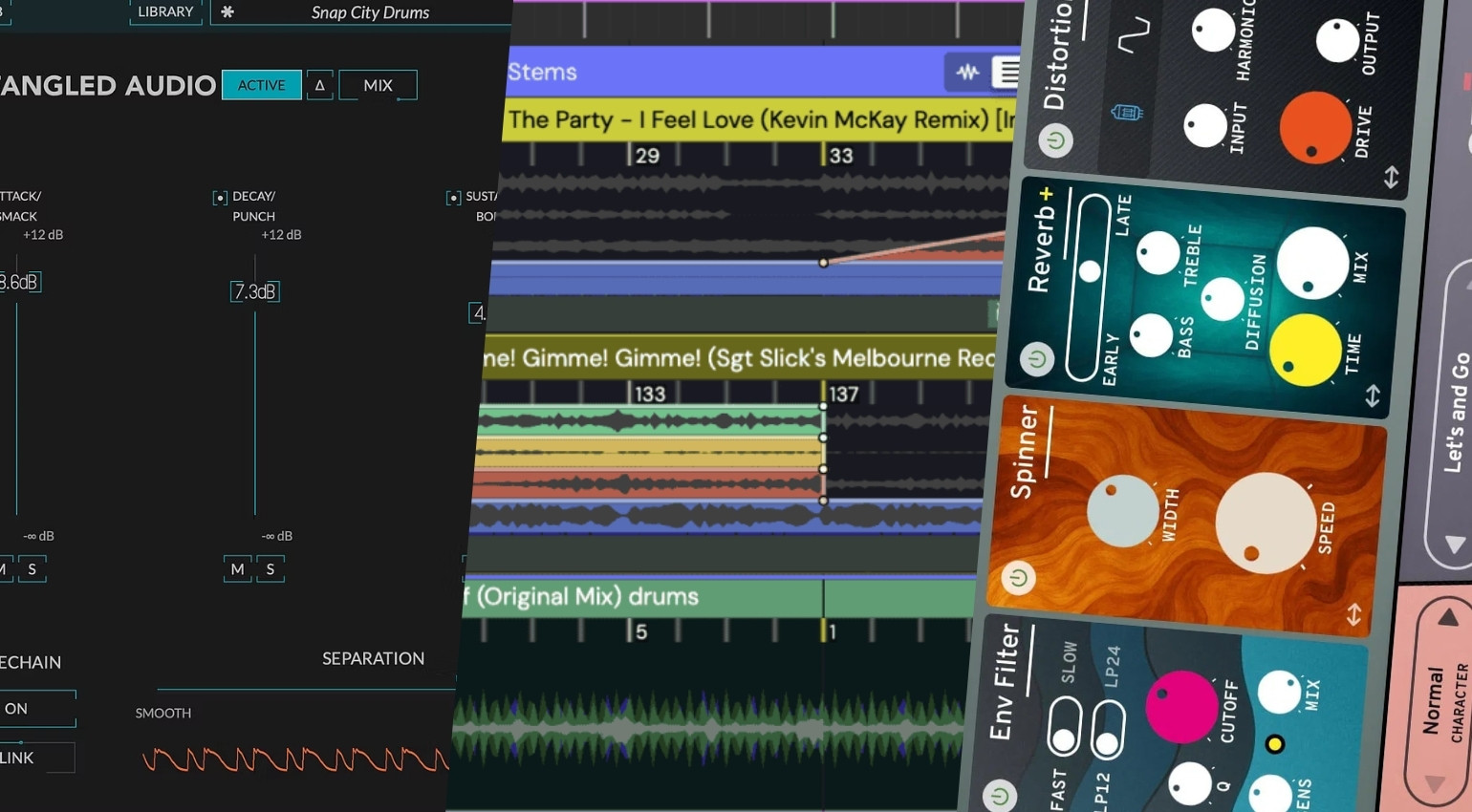The height and width of the screenshot is (812, 1472).
Task: Click the power icon on the Spinner module
Action: (1016, 578)
